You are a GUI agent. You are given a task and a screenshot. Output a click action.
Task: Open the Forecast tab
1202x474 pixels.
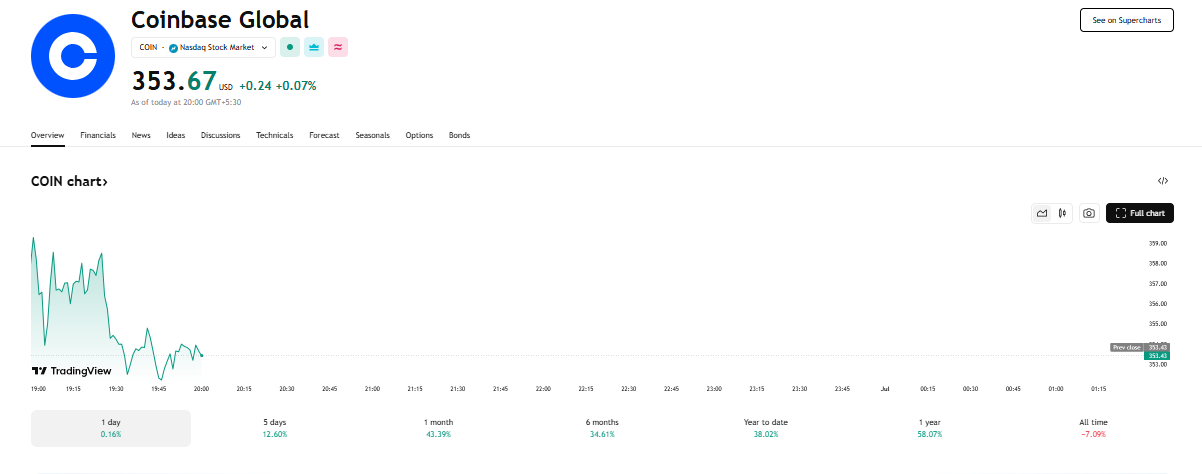(x=324, y=135)
